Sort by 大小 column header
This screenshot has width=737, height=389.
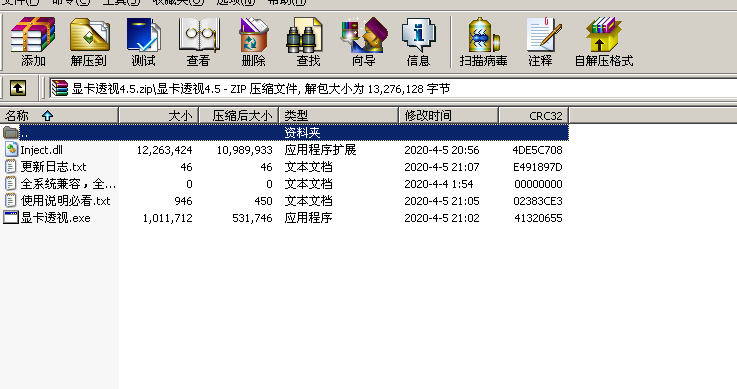pyautogui.click(x=159, y=116)
